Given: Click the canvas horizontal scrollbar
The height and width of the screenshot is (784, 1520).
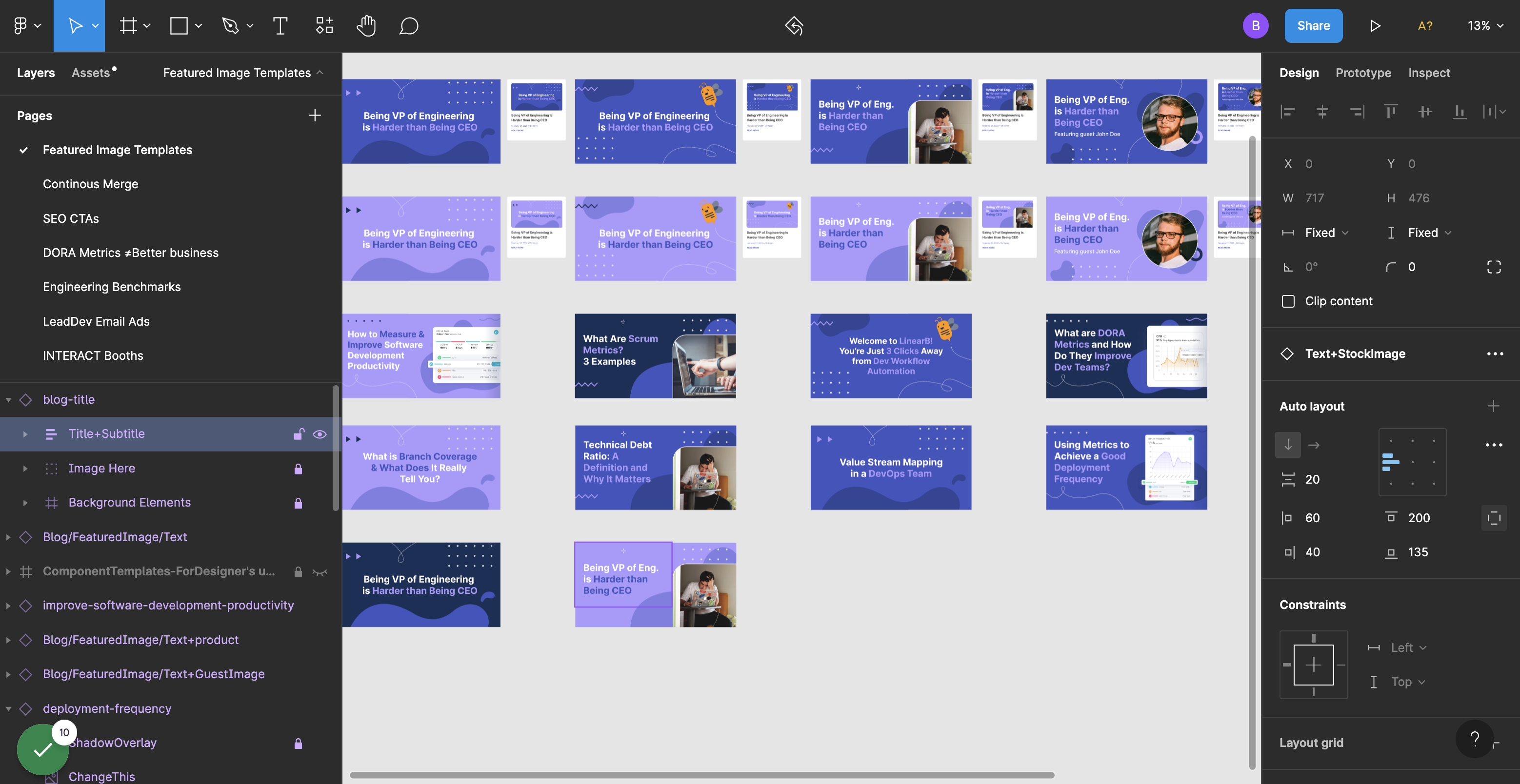Looking at the screenshot, I should 701,775.
